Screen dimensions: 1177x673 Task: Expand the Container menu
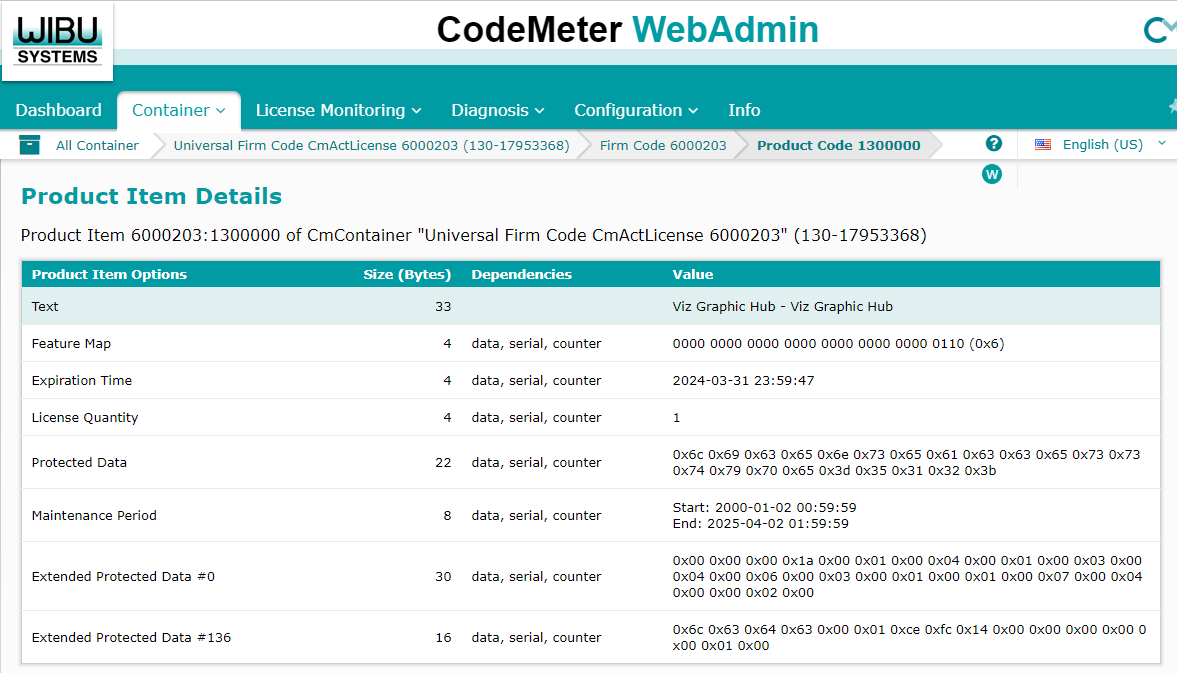pyautogui.click(x=179, y=110)
